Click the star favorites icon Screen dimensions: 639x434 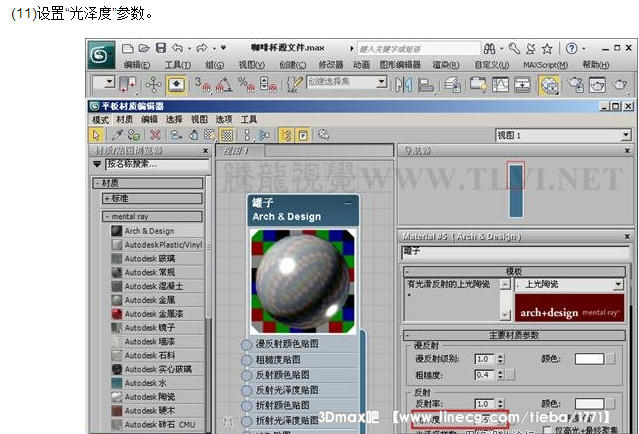547,49
